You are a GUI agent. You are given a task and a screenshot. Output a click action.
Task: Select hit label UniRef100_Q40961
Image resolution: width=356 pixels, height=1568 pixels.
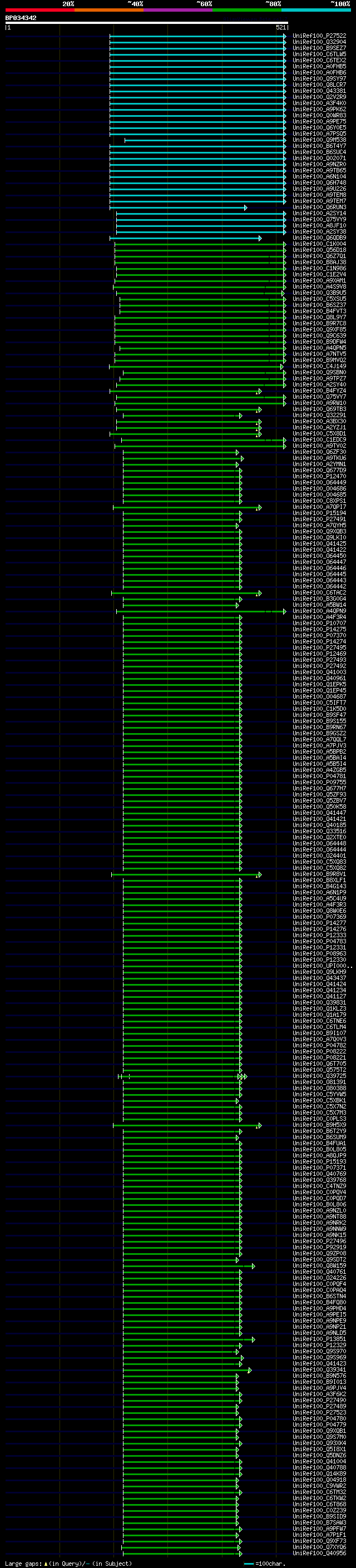(x=319, y=678)
